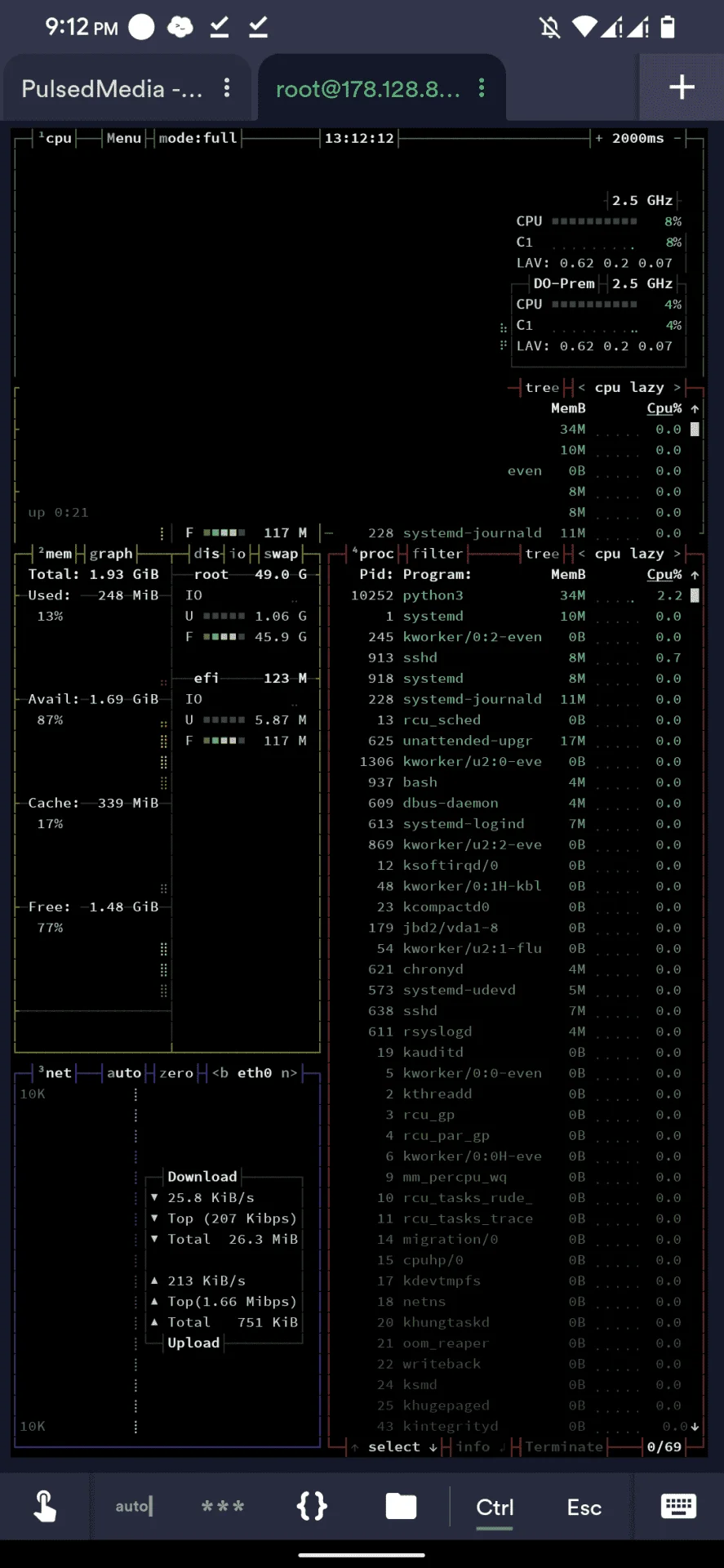Tap the touch gesture mode icon
Viewport: 724px width, 1568px height.
[x=45, y=1506]
